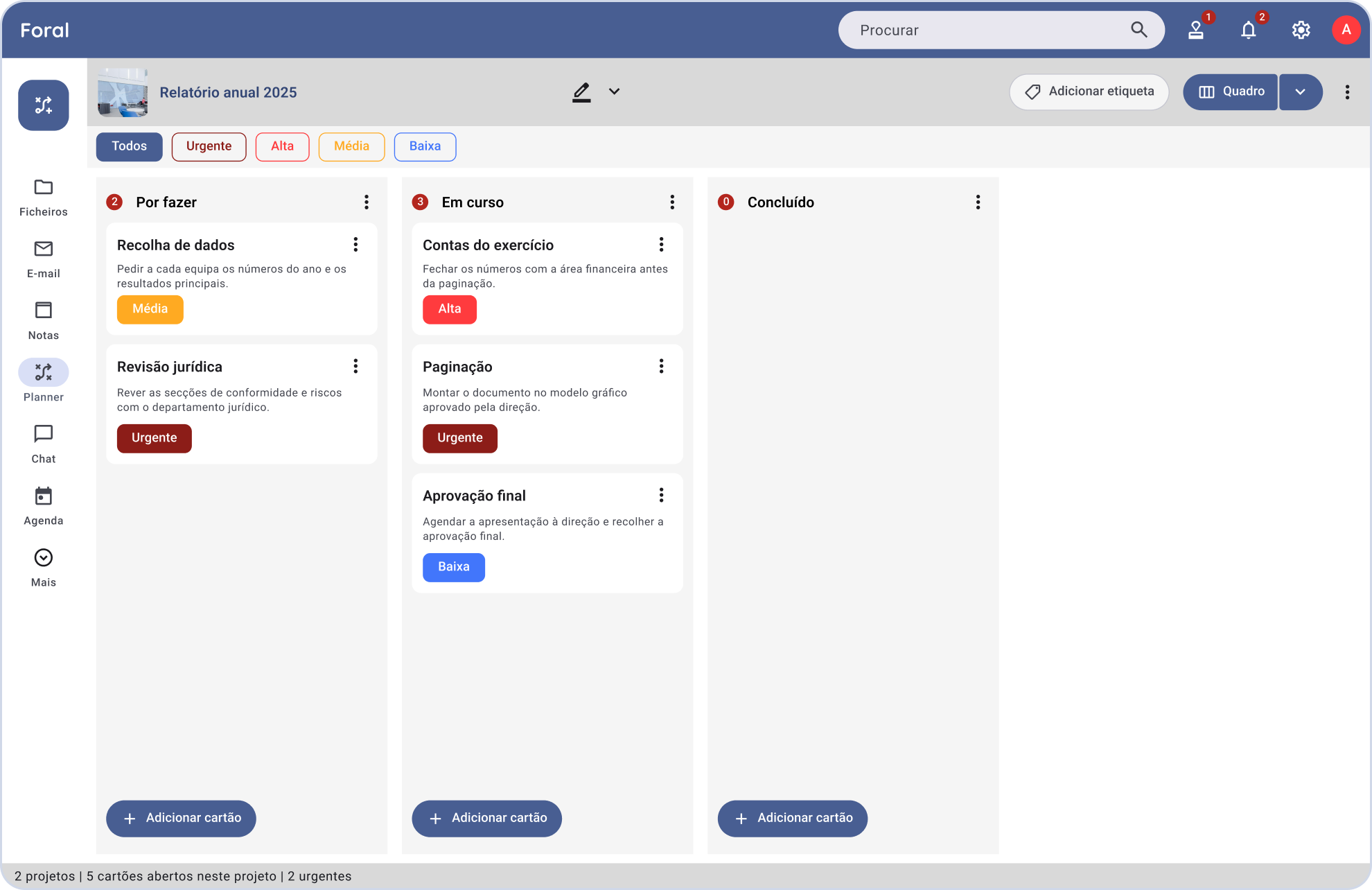Open Chat from the sidebar
Image resolution: width=1372 pixels, height=890 pixels.
tap(43, 444)
